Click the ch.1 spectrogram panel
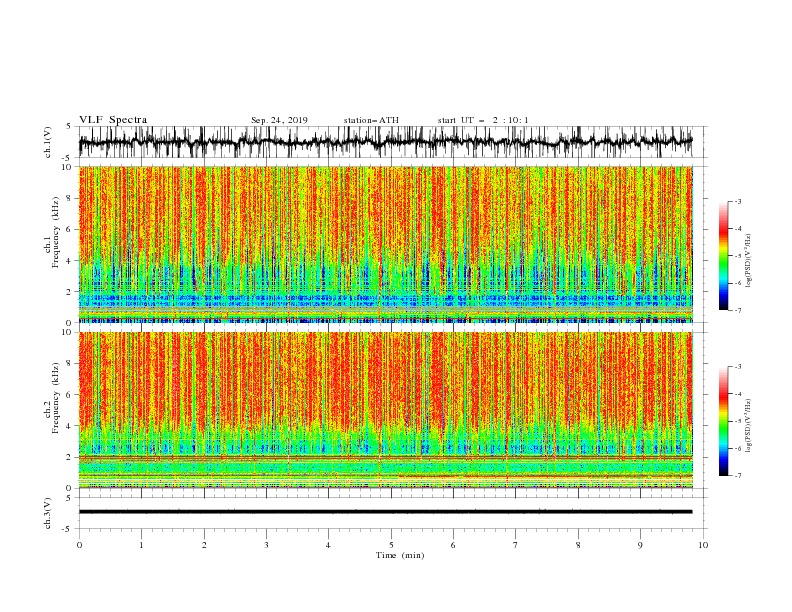792x612 pixels. (386, 244)
